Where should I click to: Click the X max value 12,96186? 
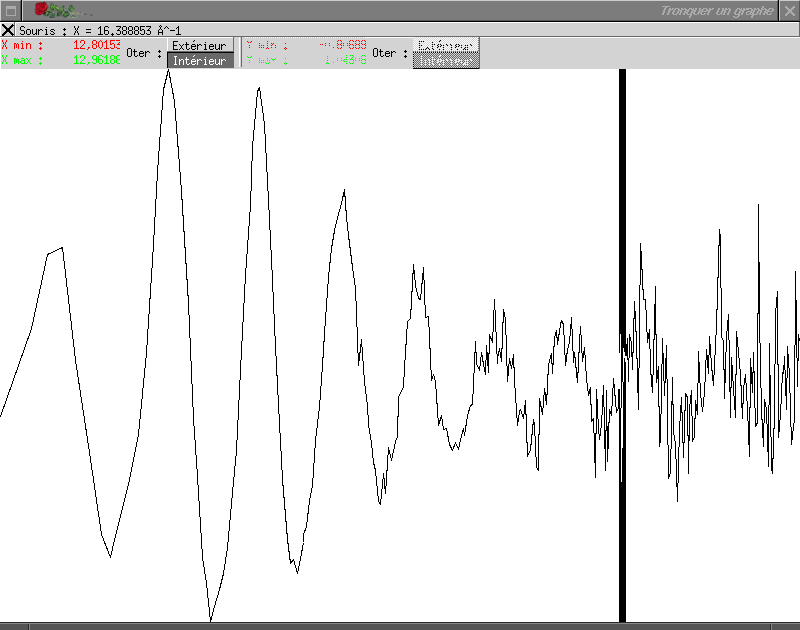pos(96,60)
